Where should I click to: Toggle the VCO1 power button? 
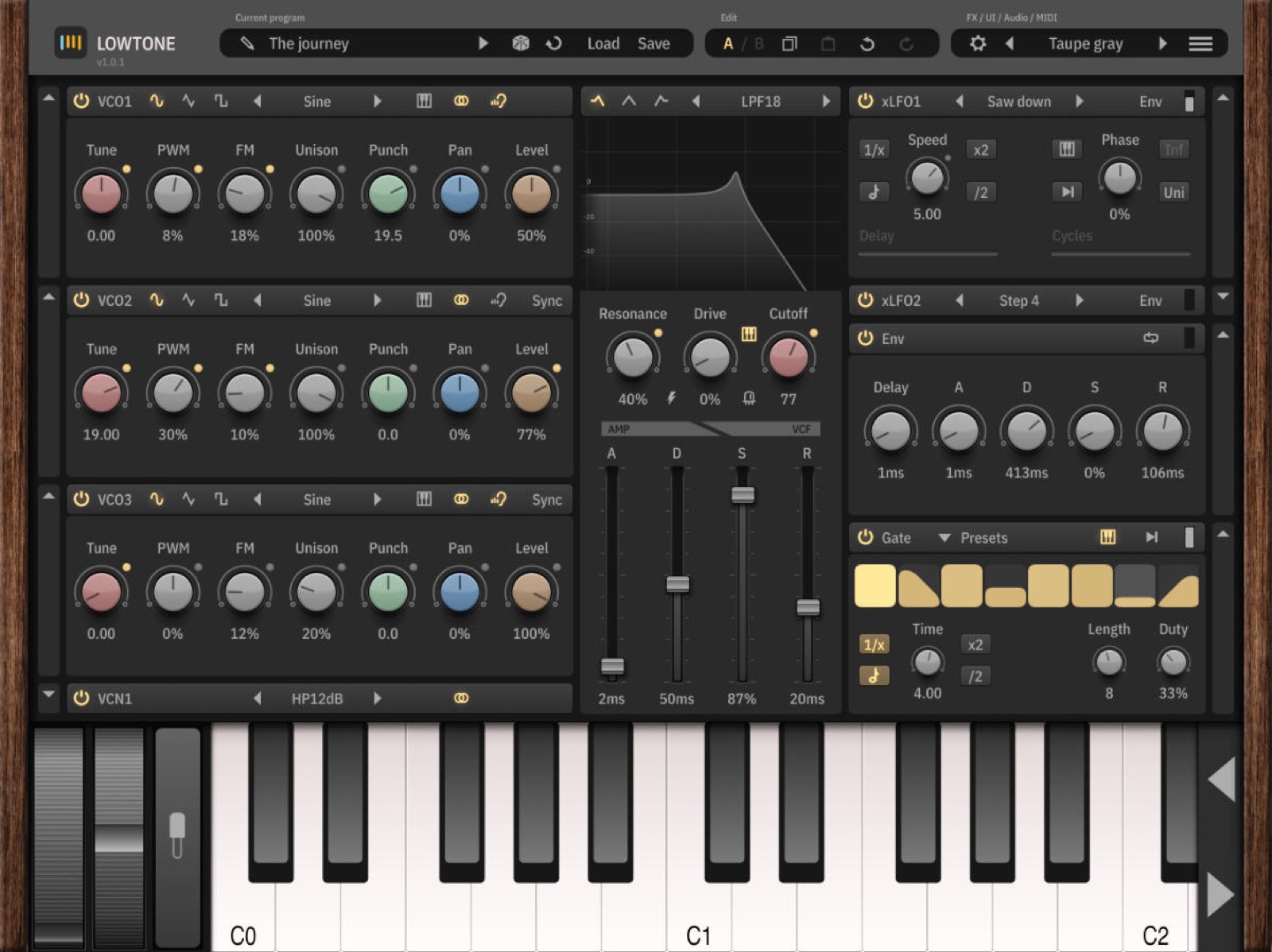[81, 101]
